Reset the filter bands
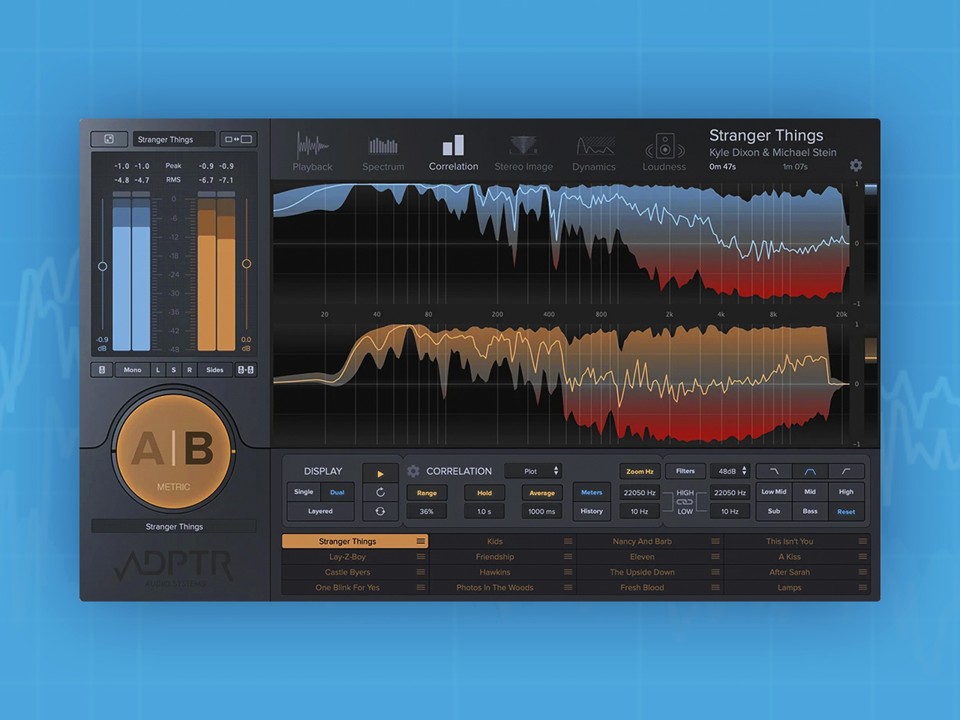Viewport: 960px width, 720px height. [846, 511]
